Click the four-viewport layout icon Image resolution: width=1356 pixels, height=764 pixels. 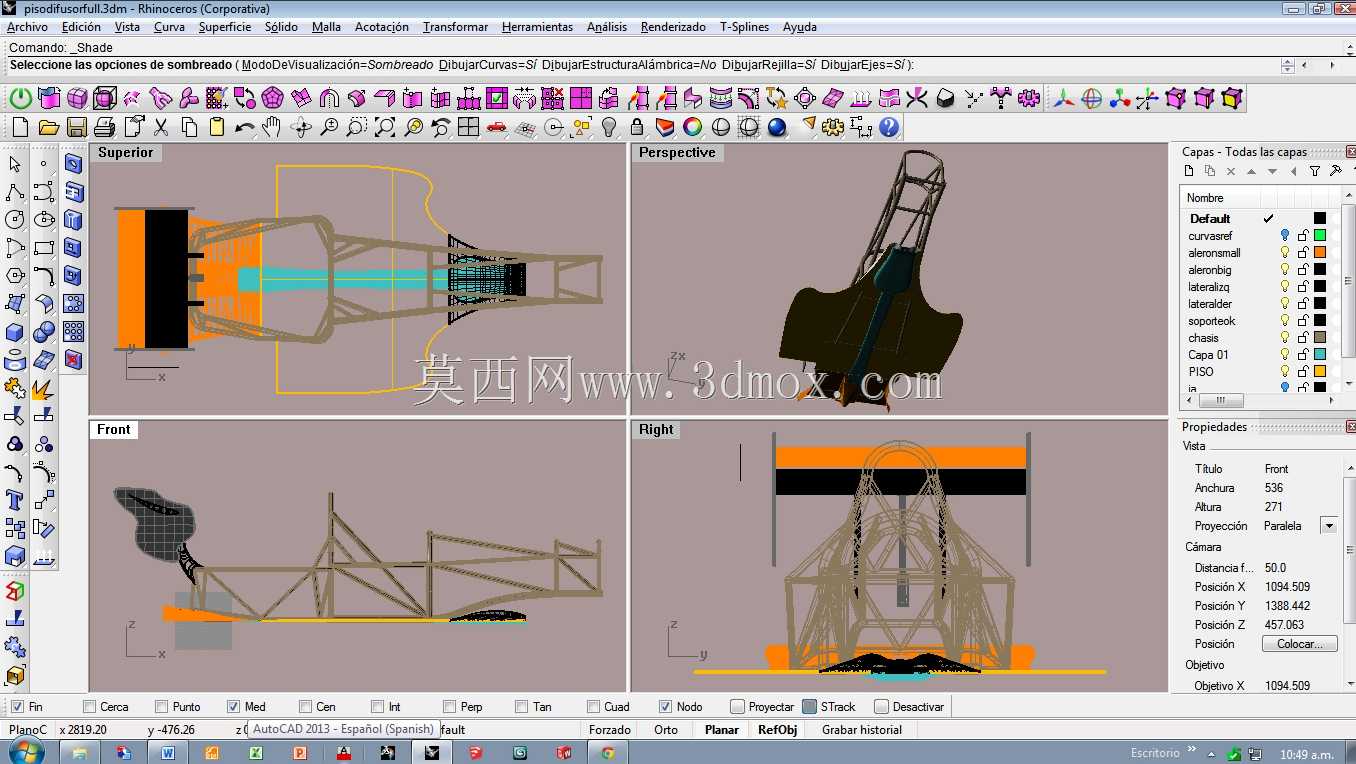coord(468,127)
